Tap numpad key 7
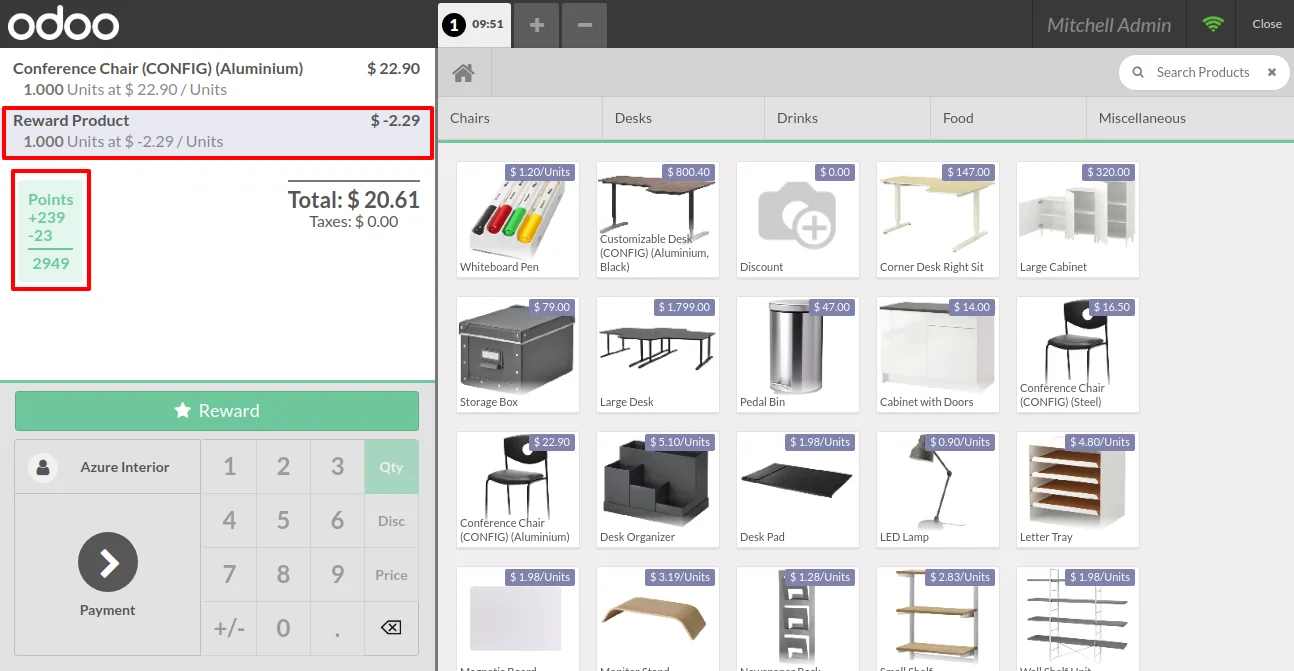Image resolution: width=1294 pixels, height=671 pixels. click(229, 575)
